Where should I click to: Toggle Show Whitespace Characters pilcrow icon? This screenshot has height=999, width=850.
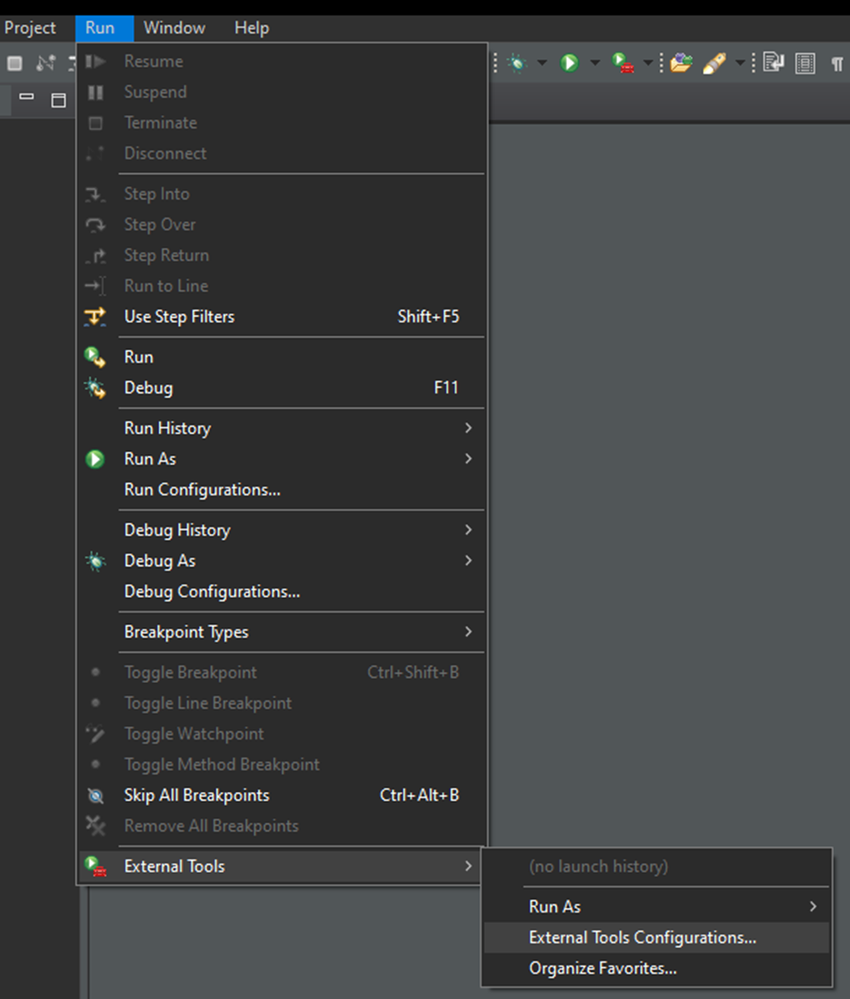837,63
